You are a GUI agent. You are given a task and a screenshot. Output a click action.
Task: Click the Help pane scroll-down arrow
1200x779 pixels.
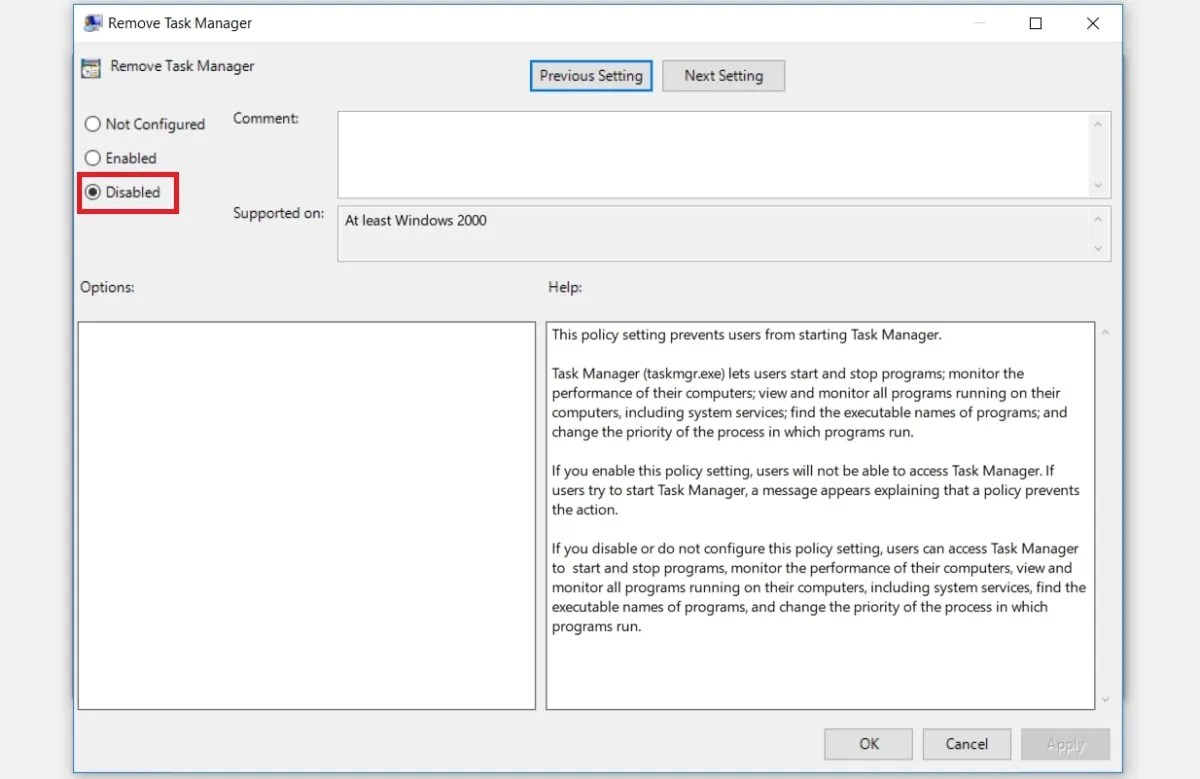[1105, 701]
